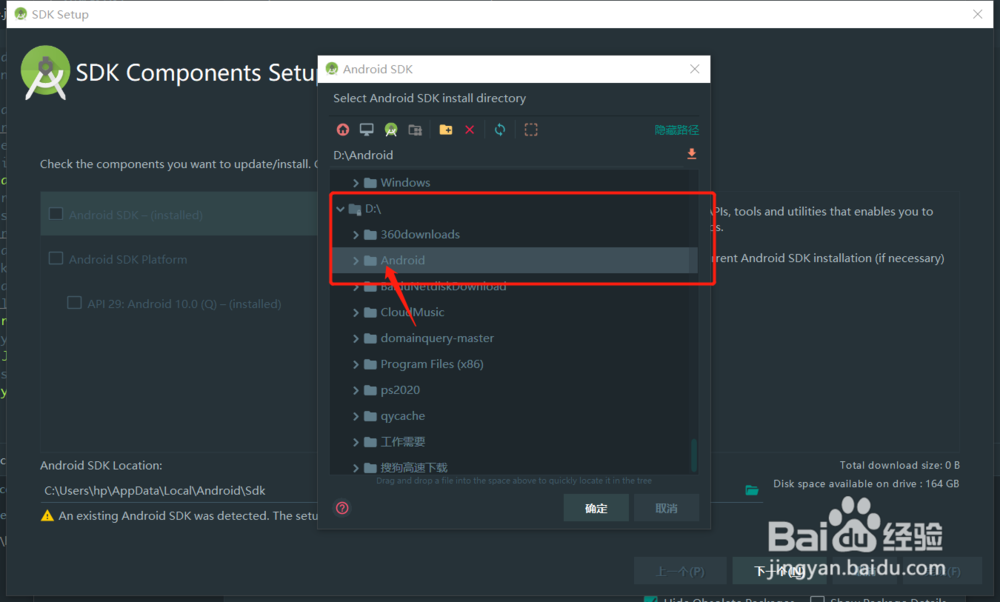This screenshot has height=602, width=1000.
Task: Expand the domainquery-master folder
Action: 356,338
